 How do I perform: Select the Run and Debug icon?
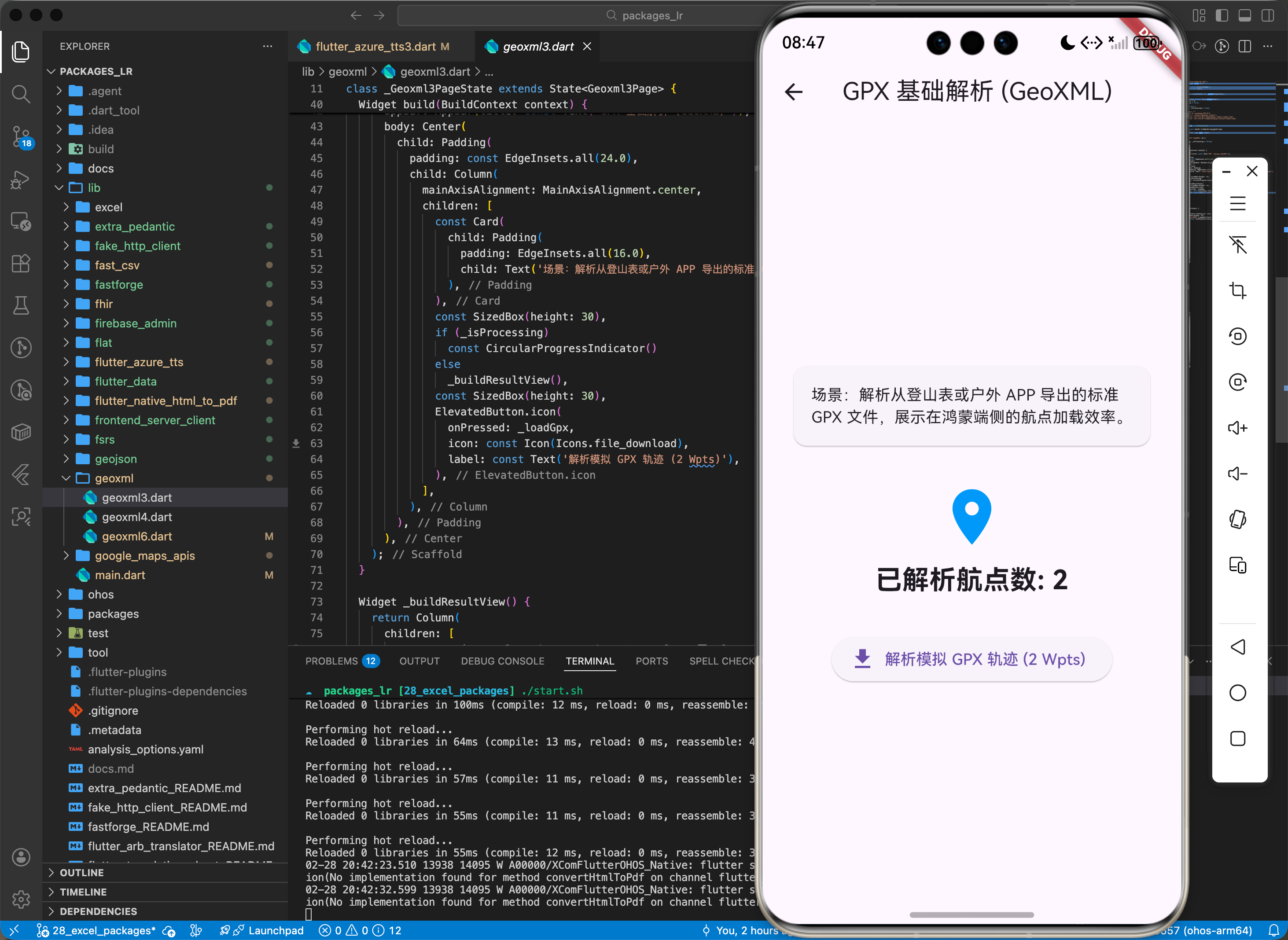[x=21, y=180]
